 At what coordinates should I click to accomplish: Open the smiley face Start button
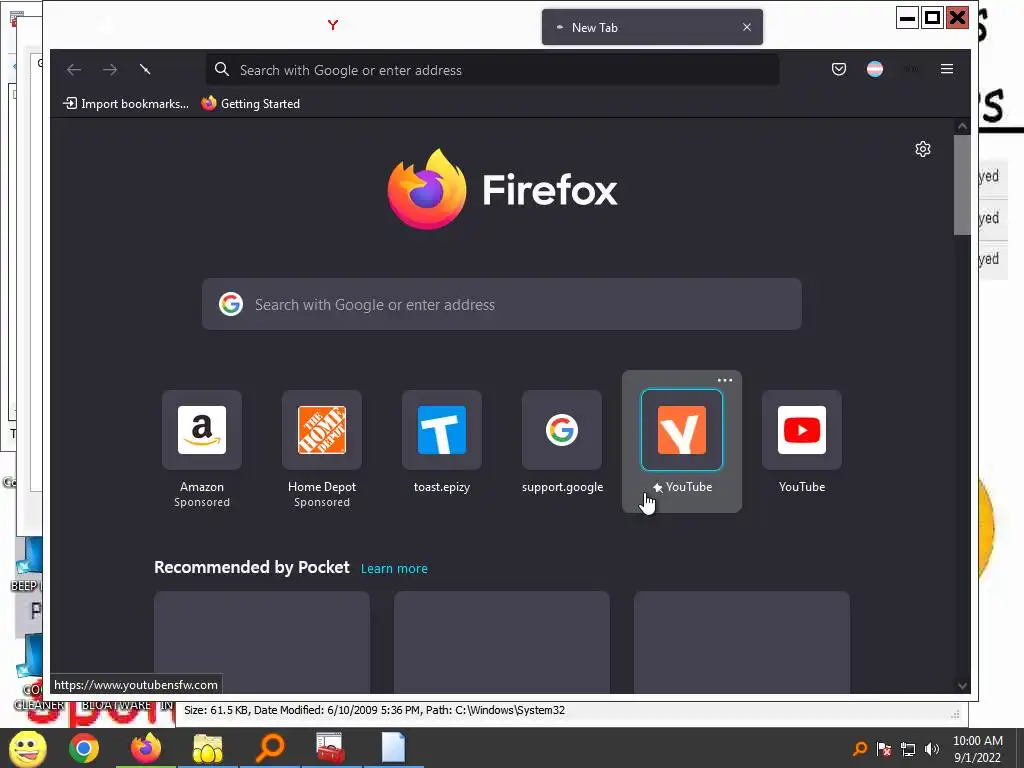pyautogui.click(x=27, y=748)
